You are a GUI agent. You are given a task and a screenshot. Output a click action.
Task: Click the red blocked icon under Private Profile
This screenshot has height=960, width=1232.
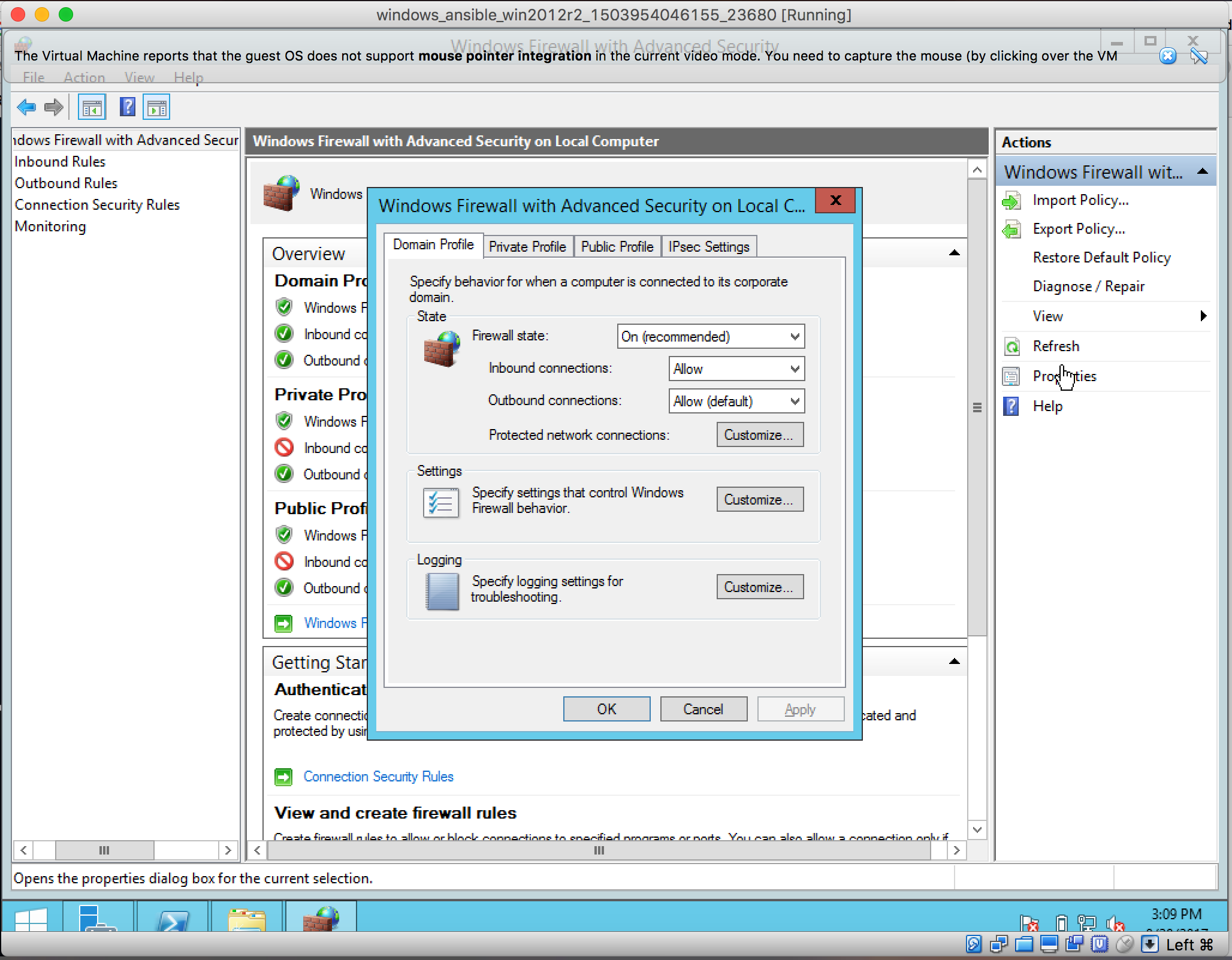[284, 447]
